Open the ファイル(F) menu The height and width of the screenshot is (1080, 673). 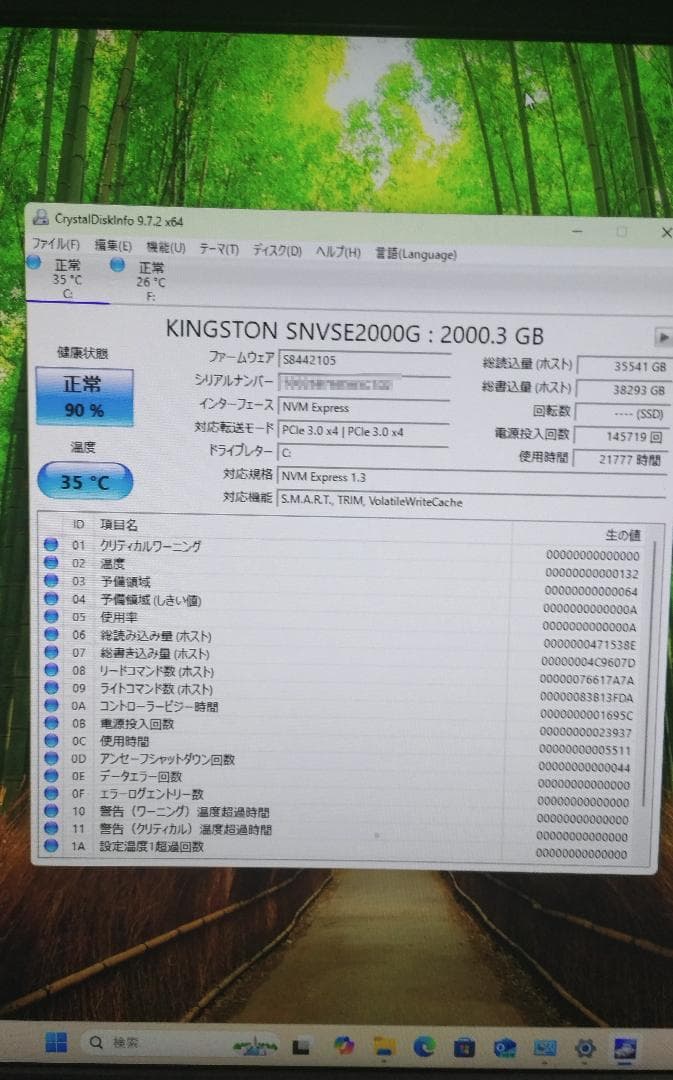(x=56, y=244)
